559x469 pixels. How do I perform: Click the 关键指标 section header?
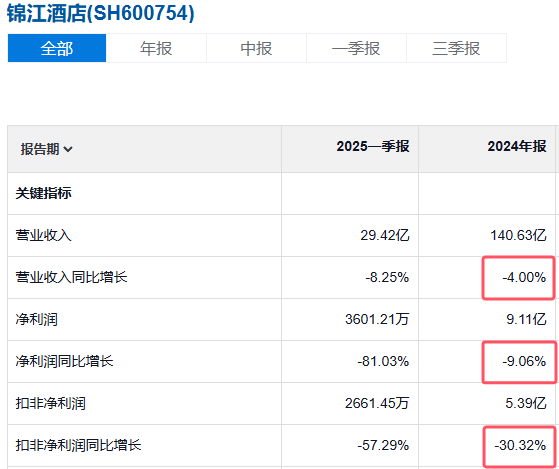click(x=43, y=193)
